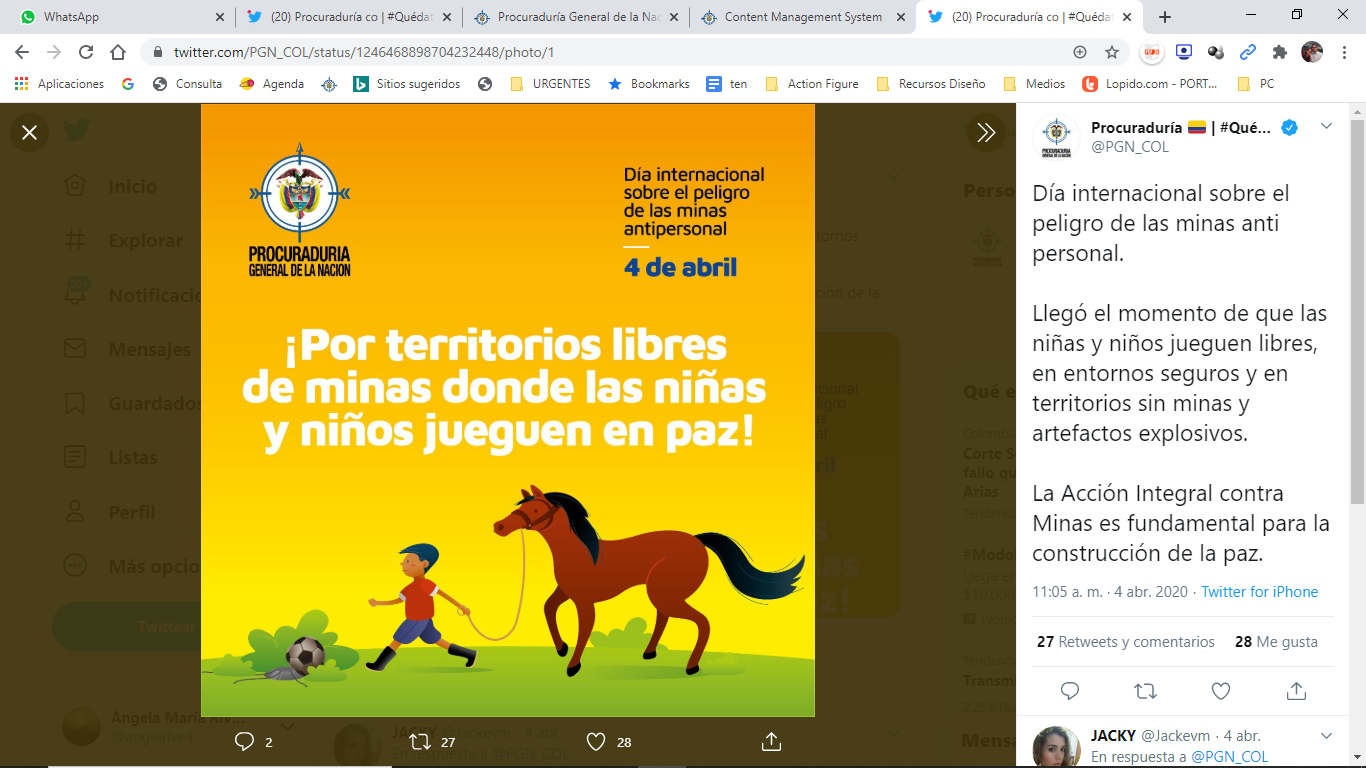Open the tweet options chevron next to Procuraduría
This screenshot has height=768, width=1366.
1327,126
